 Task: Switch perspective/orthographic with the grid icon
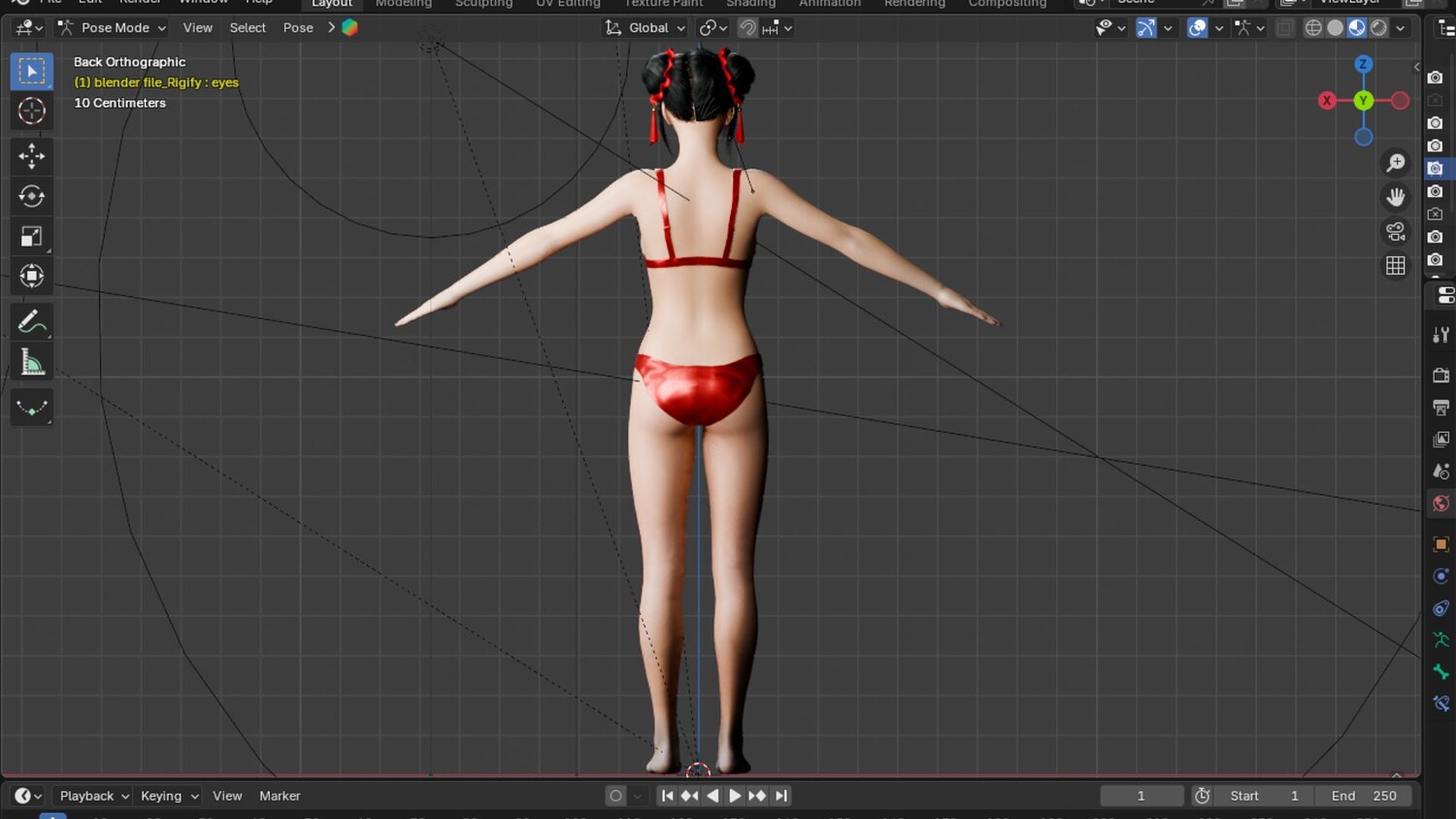click(x=1396, y=265)
